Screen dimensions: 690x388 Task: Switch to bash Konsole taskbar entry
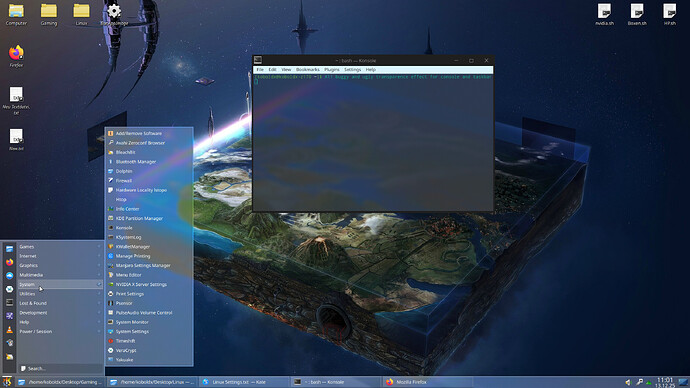[334, 382]
